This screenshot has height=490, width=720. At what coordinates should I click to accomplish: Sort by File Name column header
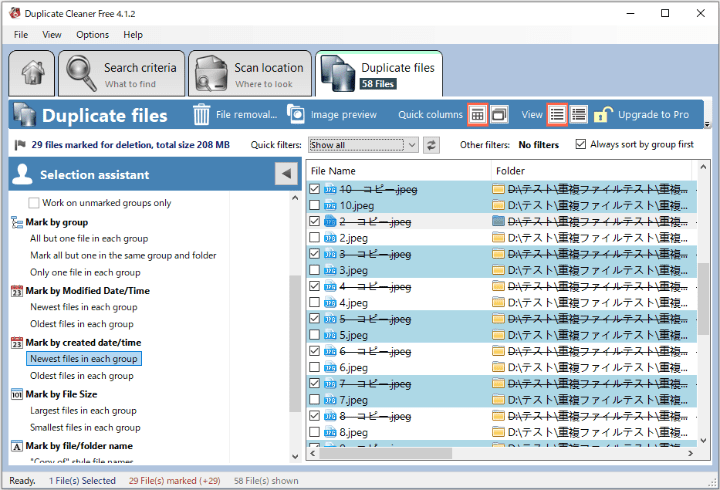point(399,171)
